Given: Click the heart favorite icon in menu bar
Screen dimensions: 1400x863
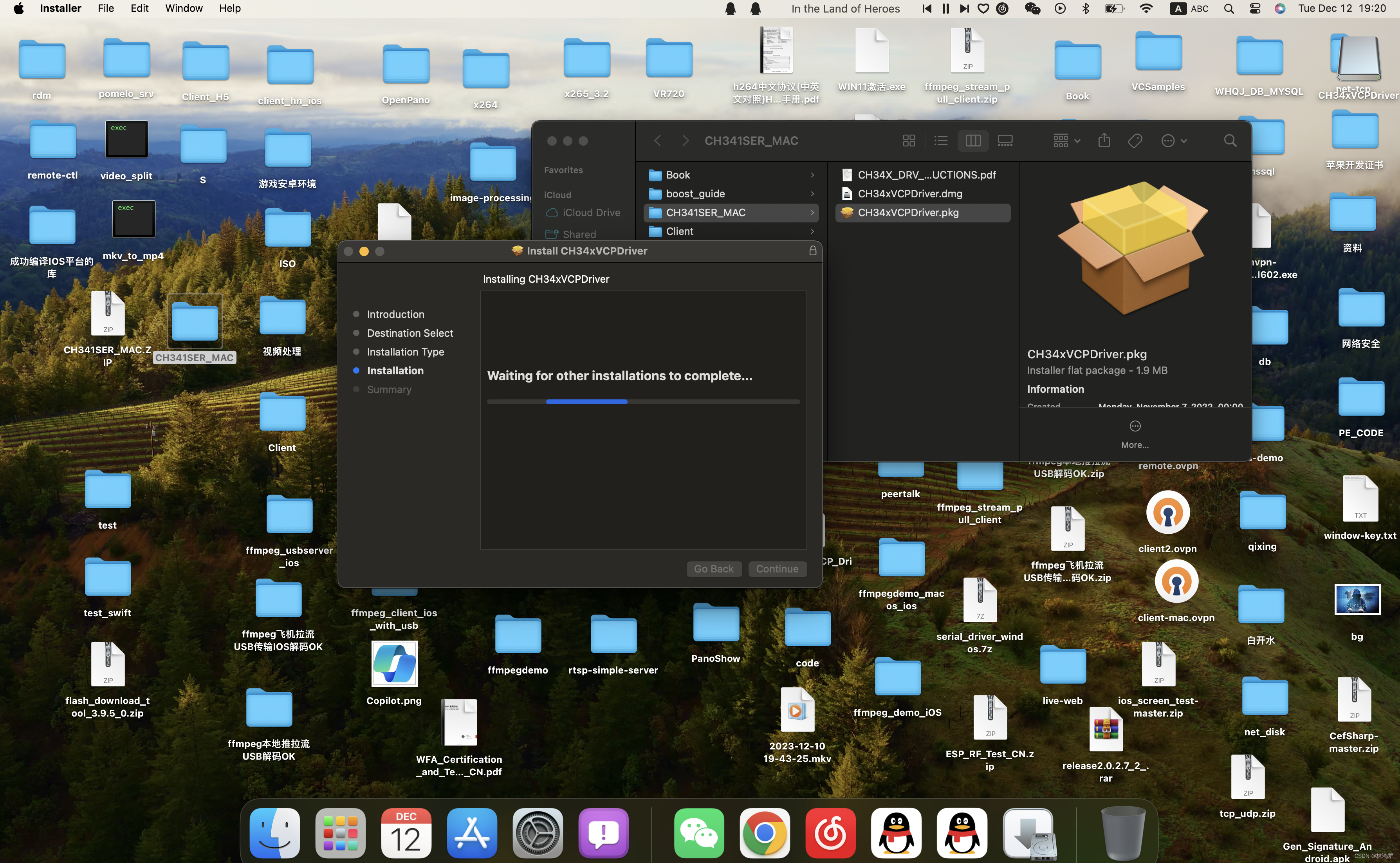Looking at the screenshot, I should pos(983,9).
